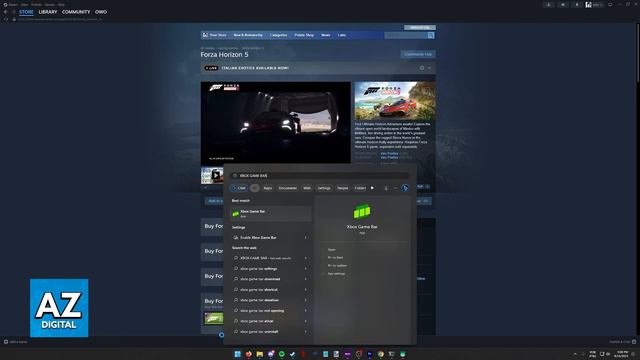Show more search filters with the arrow after Folders
640x360 pixels.
click(372, 188)
